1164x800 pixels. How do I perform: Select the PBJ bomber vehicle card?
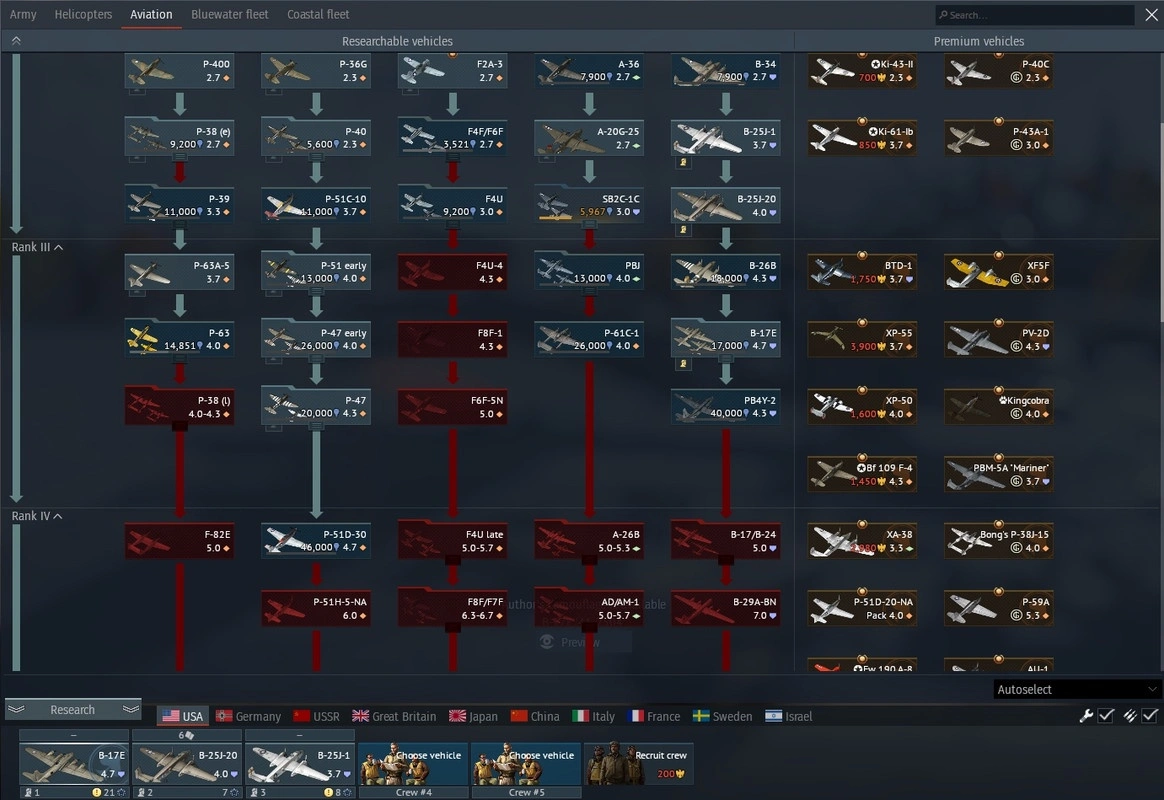tap(589, 272)
